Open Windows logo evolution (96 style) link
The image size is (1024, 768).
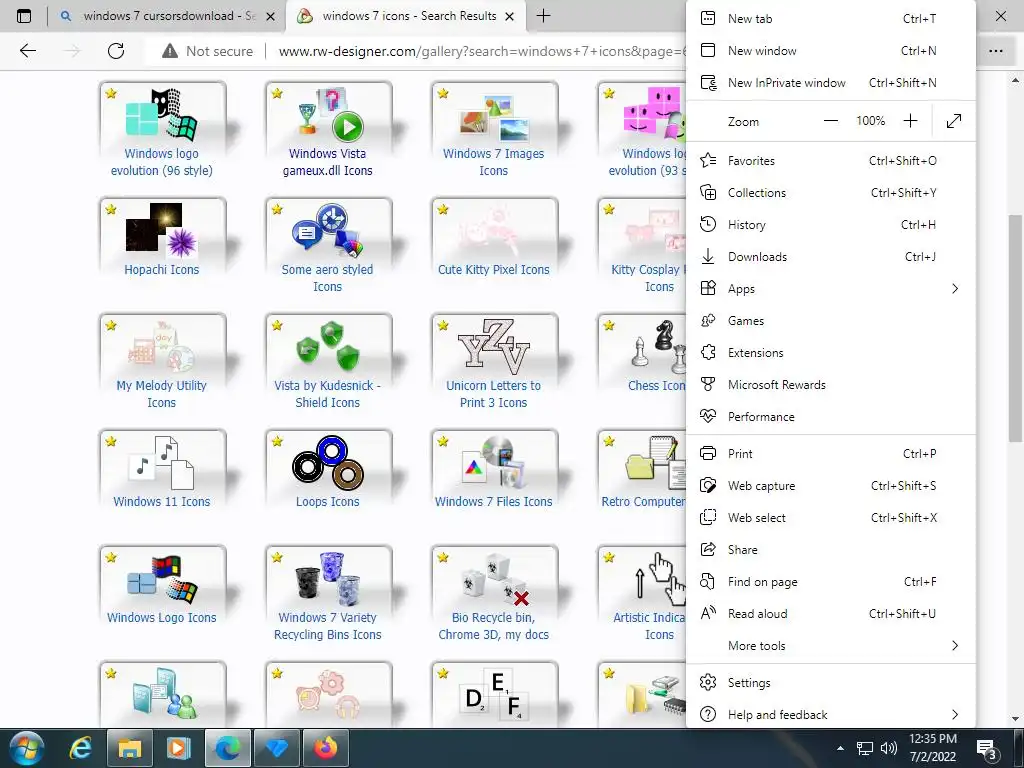click(161, 162)
